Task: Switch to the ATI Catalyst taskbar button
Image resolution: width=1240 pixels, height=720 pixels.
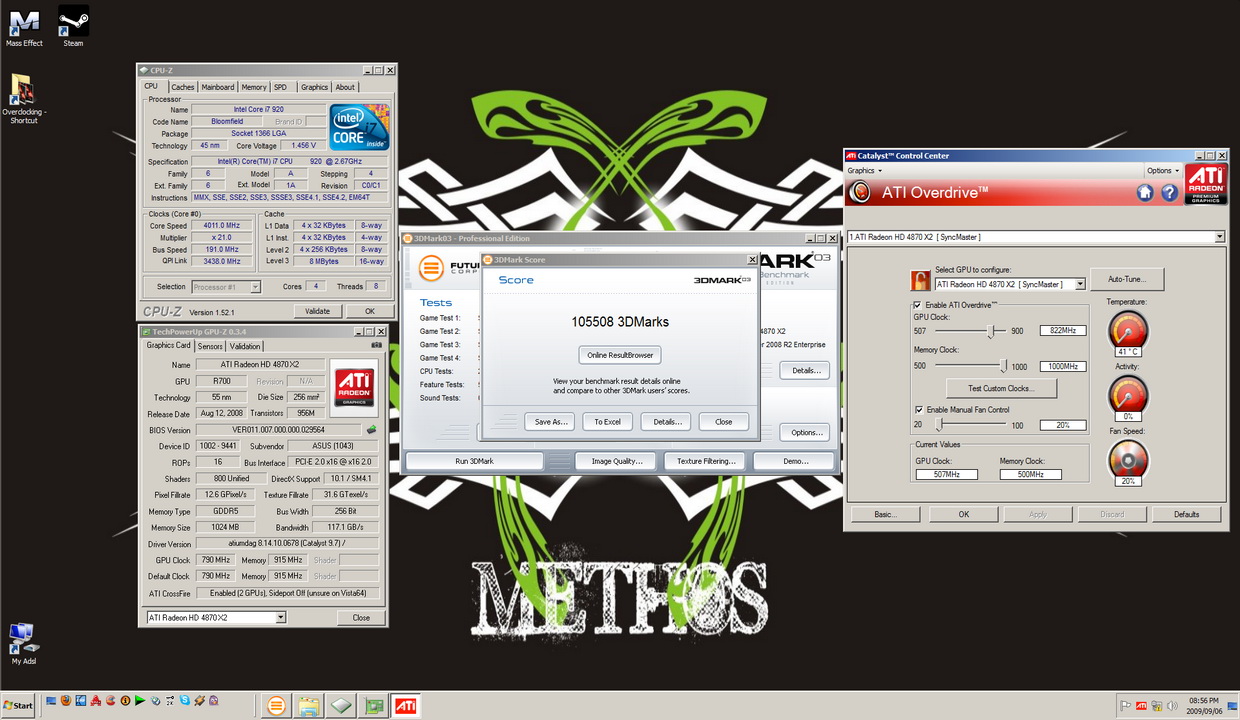Action: 405,706
